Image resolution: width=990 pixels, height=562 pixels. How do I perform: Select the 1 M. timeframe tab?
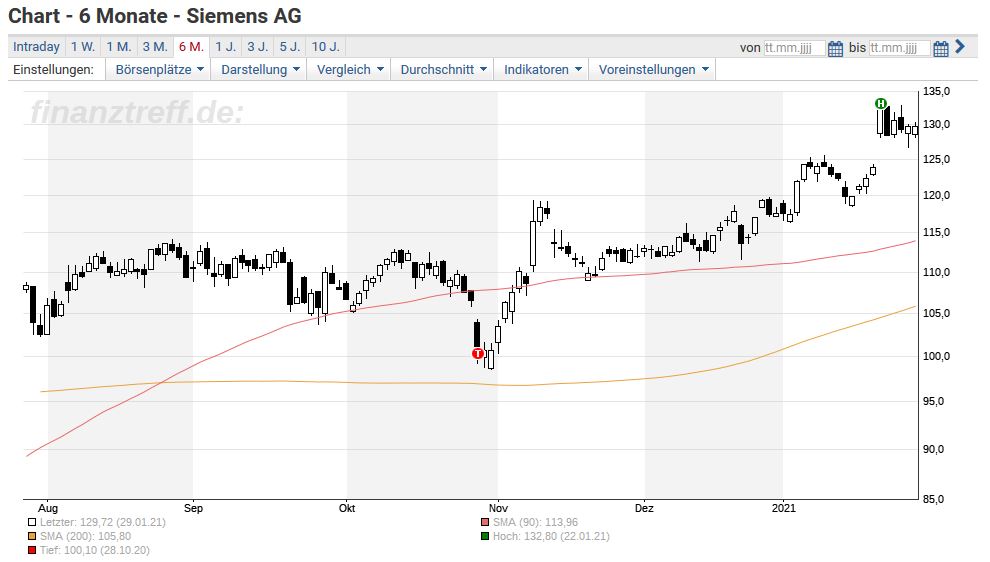click(x=119, y=47)
